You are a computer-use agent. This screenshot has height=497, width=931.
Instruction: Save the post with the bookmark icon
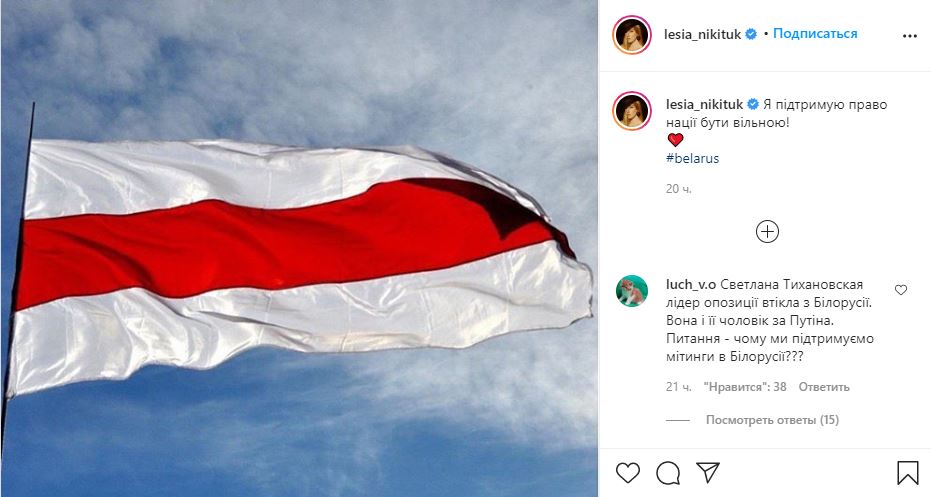tap(907, 473)
